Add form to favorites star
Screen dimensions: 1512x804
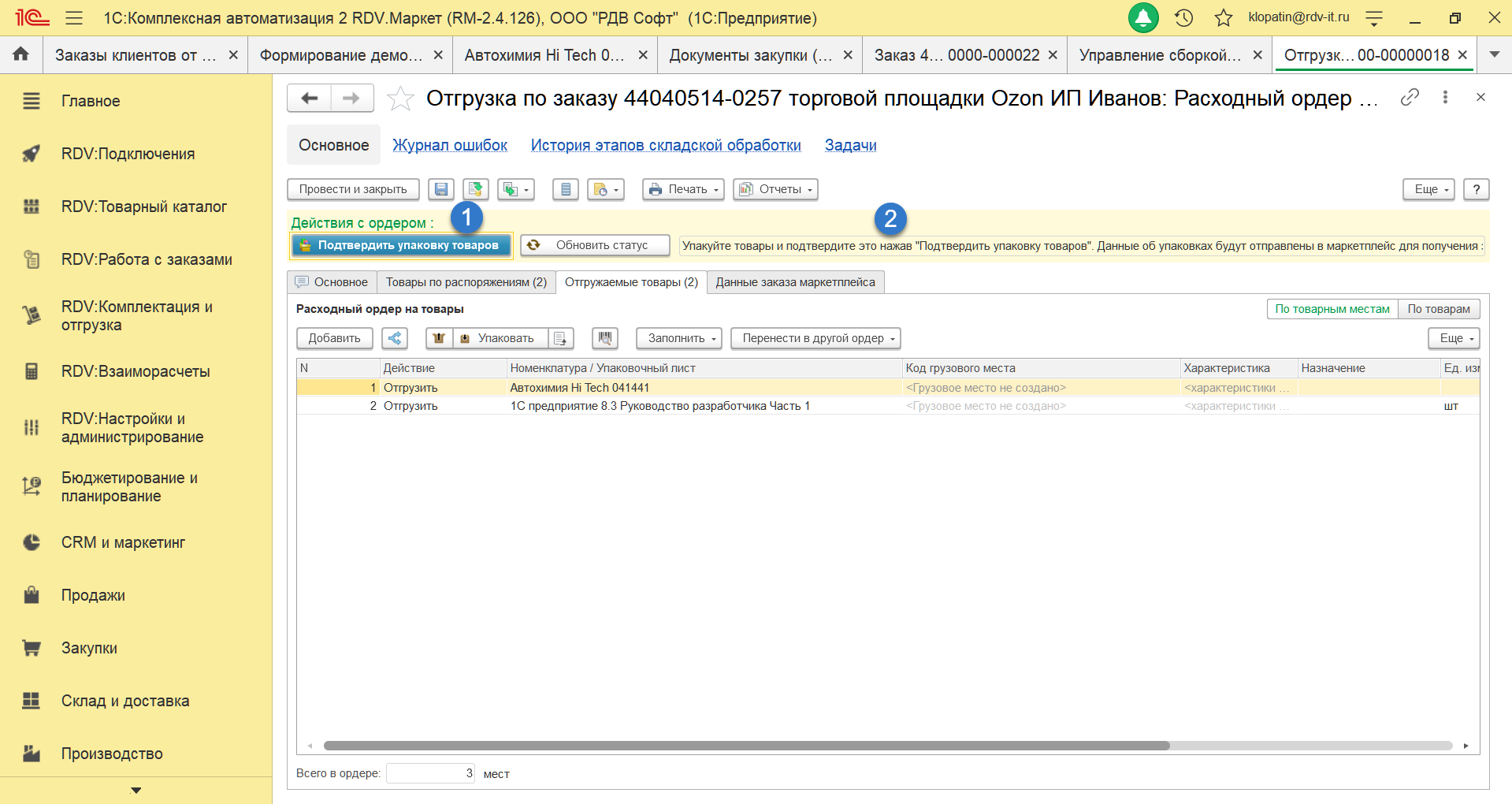(400, 99)
